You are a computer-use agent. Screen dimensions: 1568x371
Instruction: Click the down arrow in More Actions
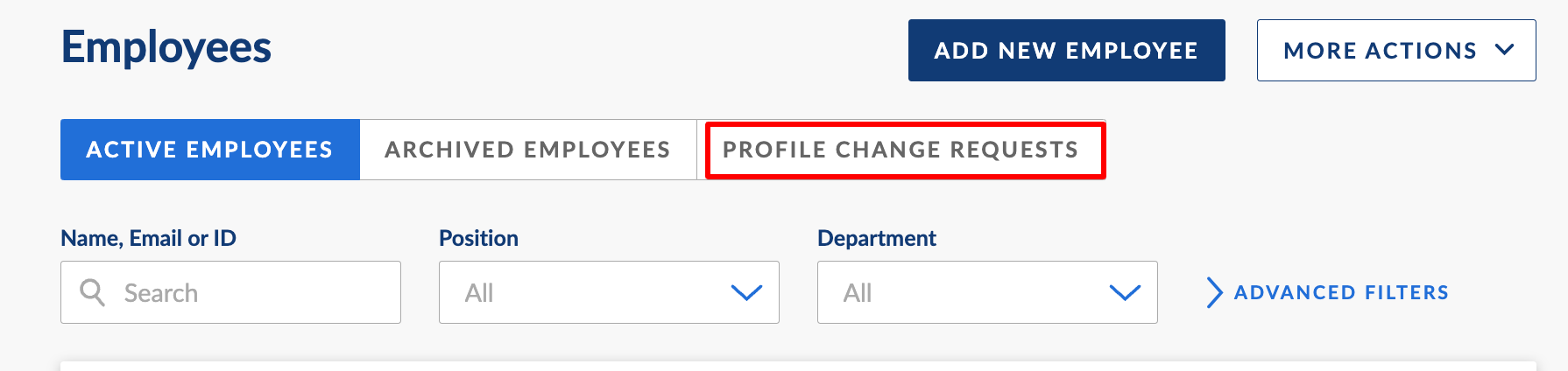tap(1505, 50)
